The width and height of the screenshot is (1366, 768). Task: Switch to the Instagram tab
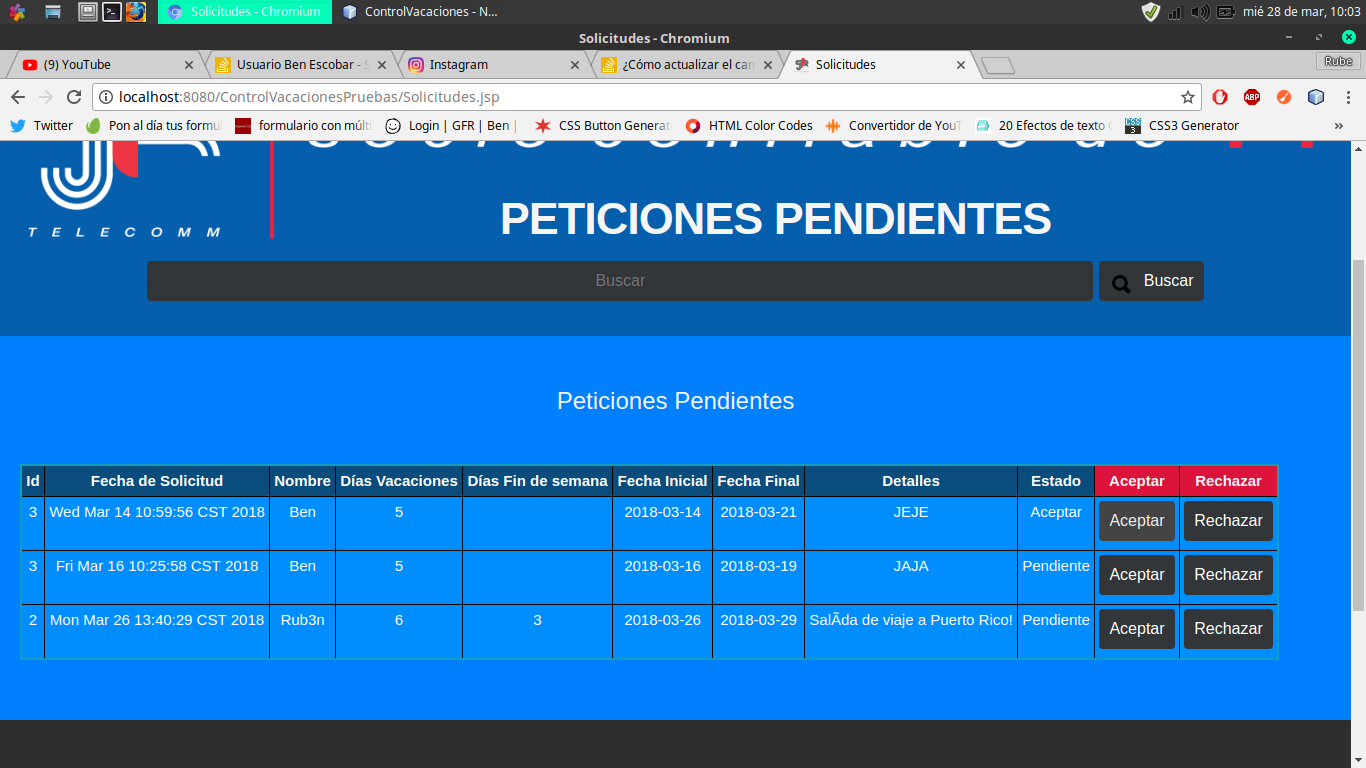[492, 64]
